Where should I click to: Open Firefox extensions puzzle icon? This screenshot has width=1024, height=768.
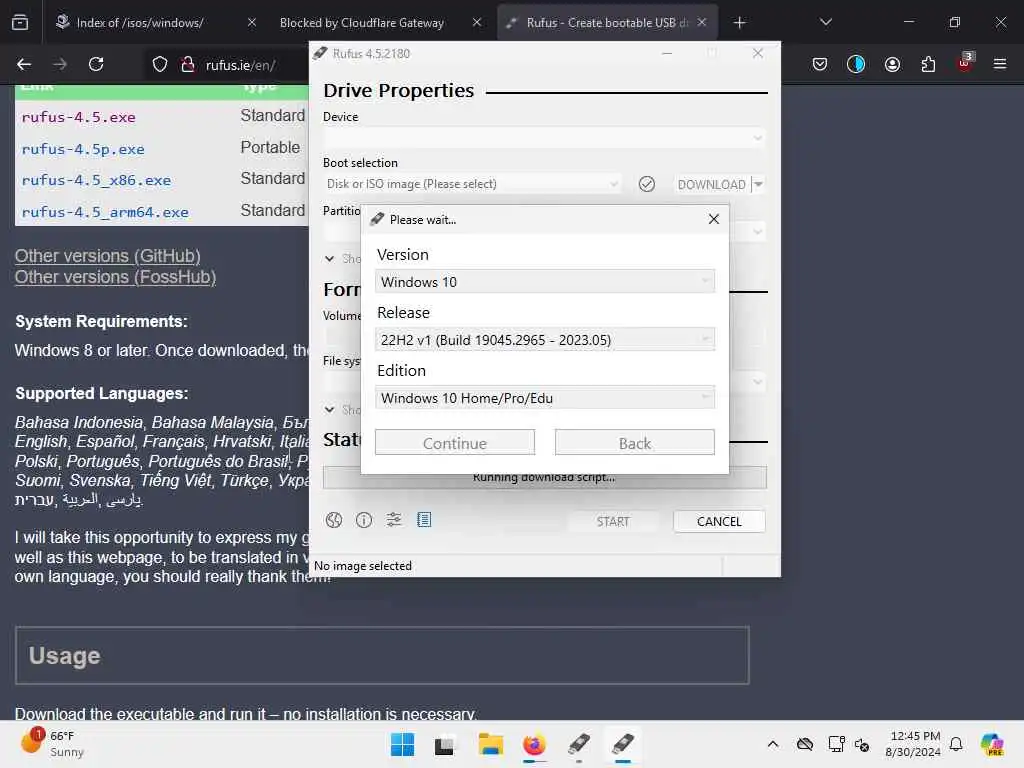[x=928, y=64]
